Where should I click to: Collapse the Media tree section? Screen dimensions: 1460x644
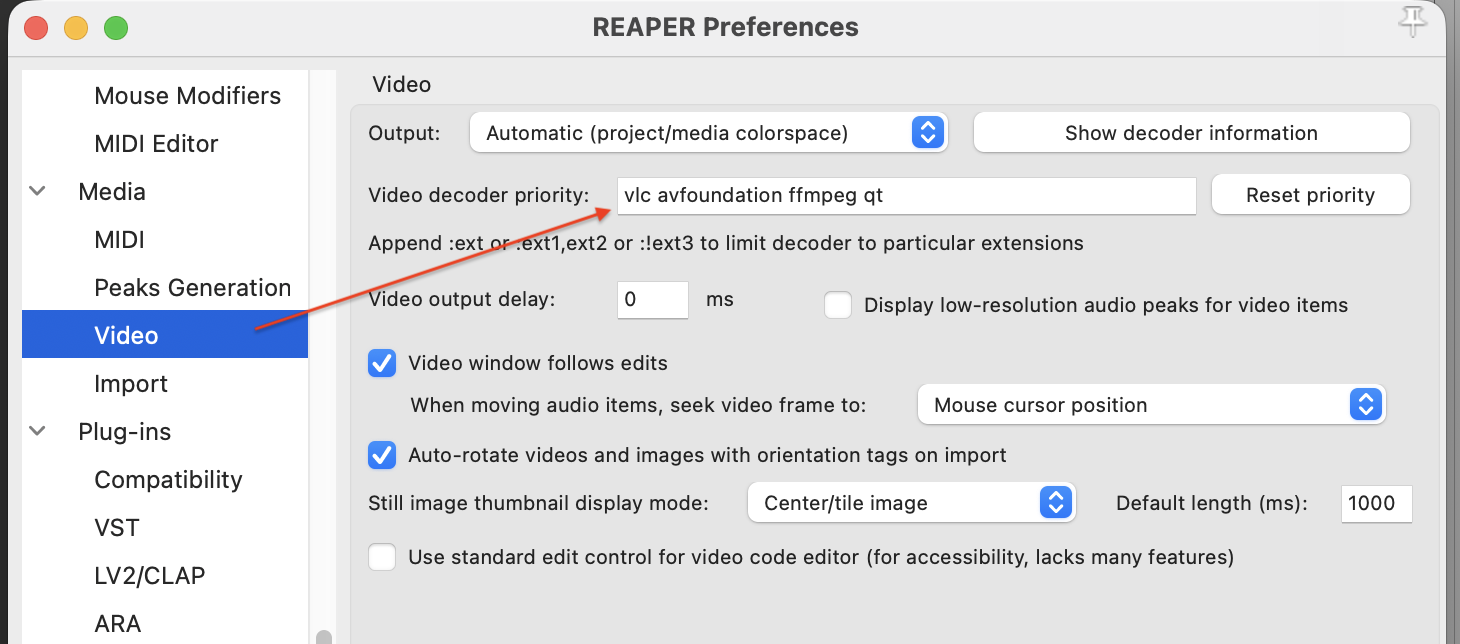(38, 191)
